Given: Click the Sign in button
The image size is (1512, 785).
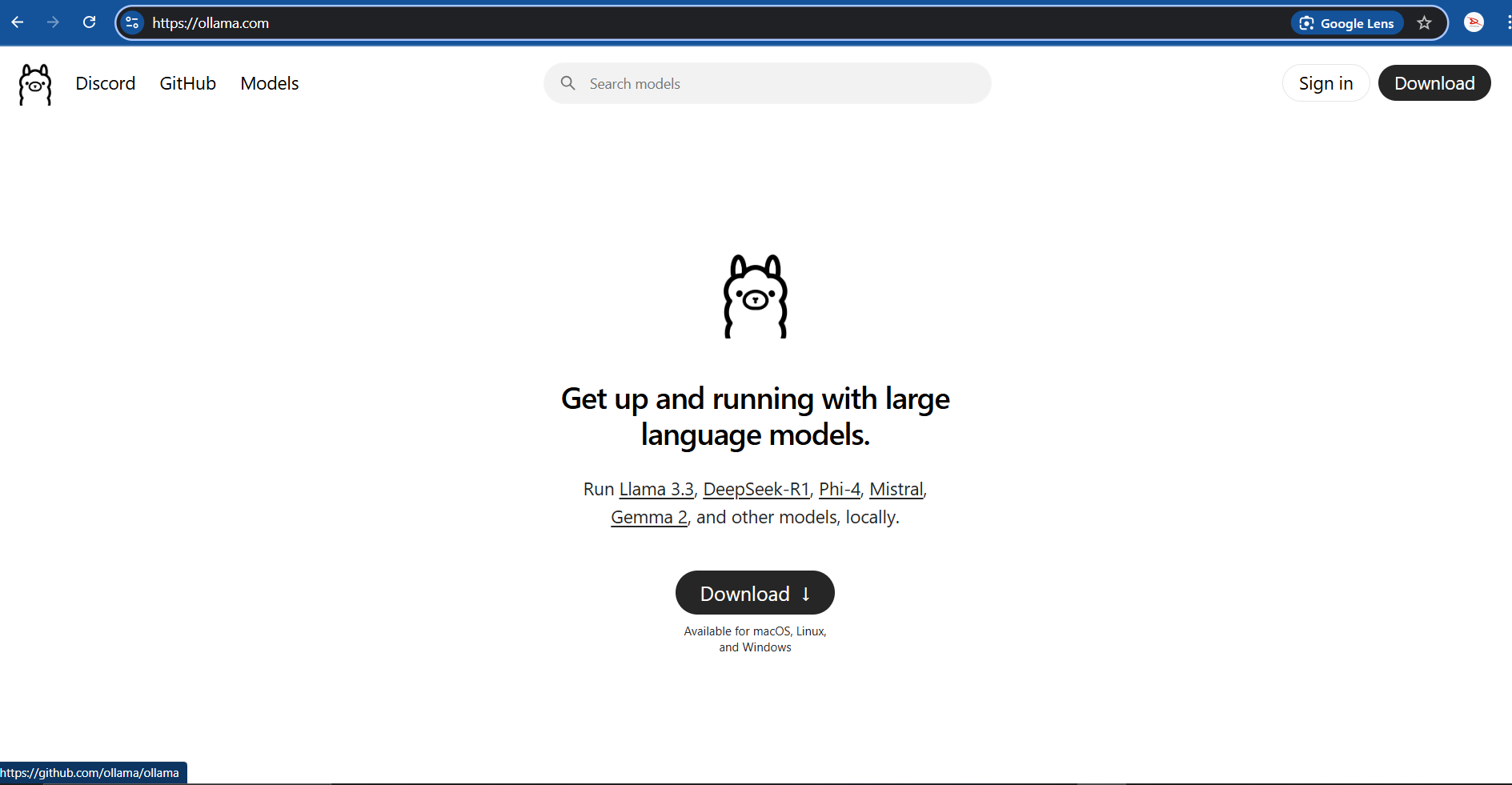Looking at the screenshot, I should pyautogui.click(x=1326, y=83).
